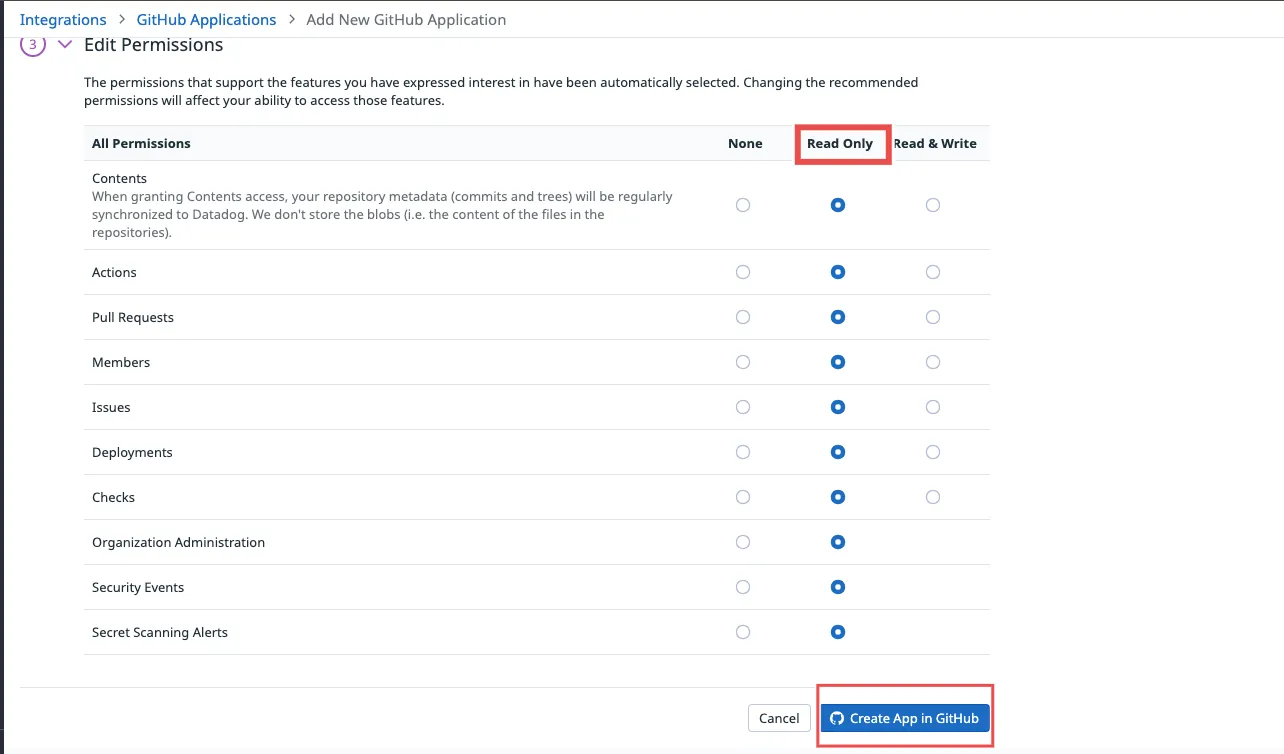
Task: Select Read Only for Organization Administration
Action: tap(838, 542)
